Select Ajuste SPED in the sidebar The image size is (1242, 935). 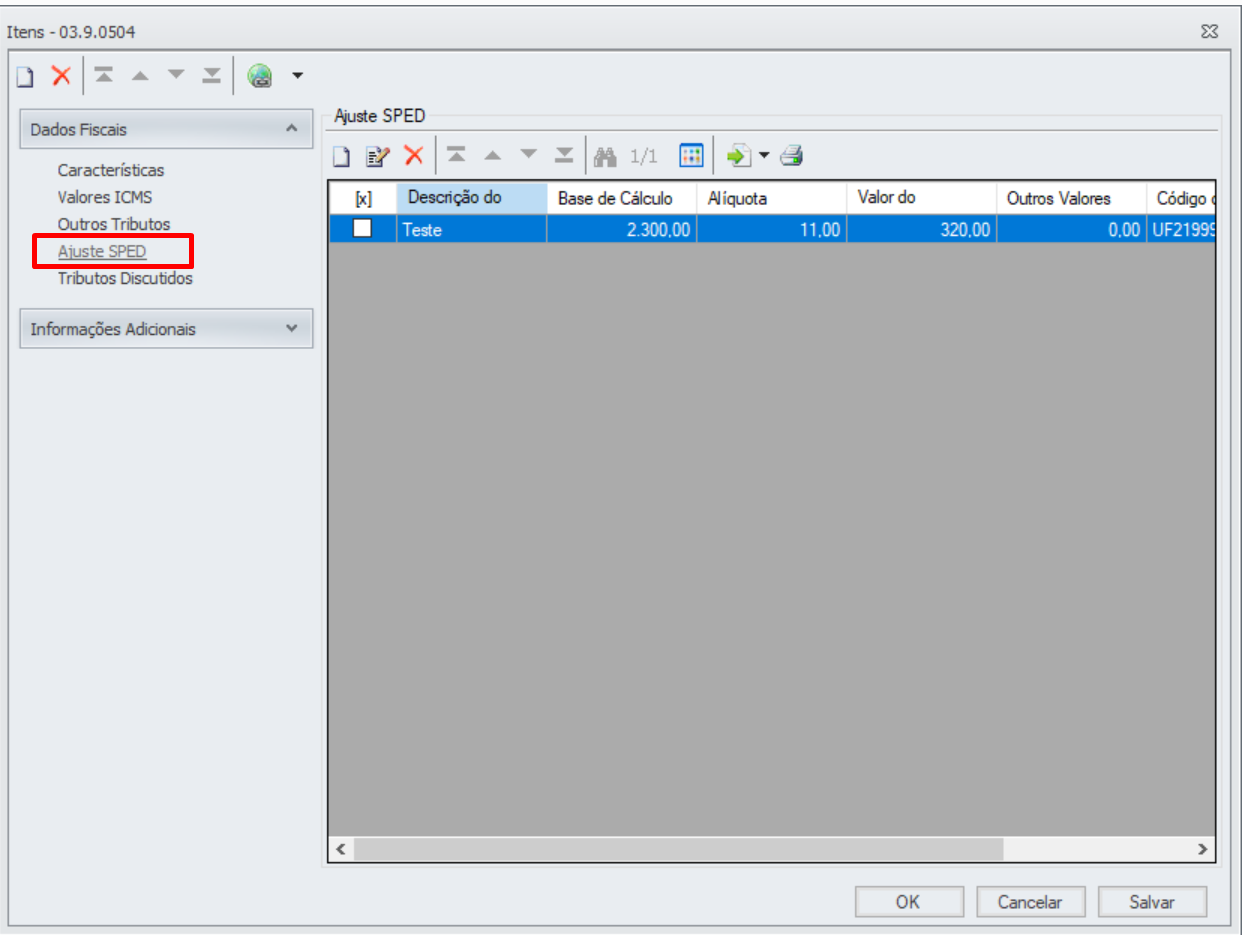(x=102, y=252)
